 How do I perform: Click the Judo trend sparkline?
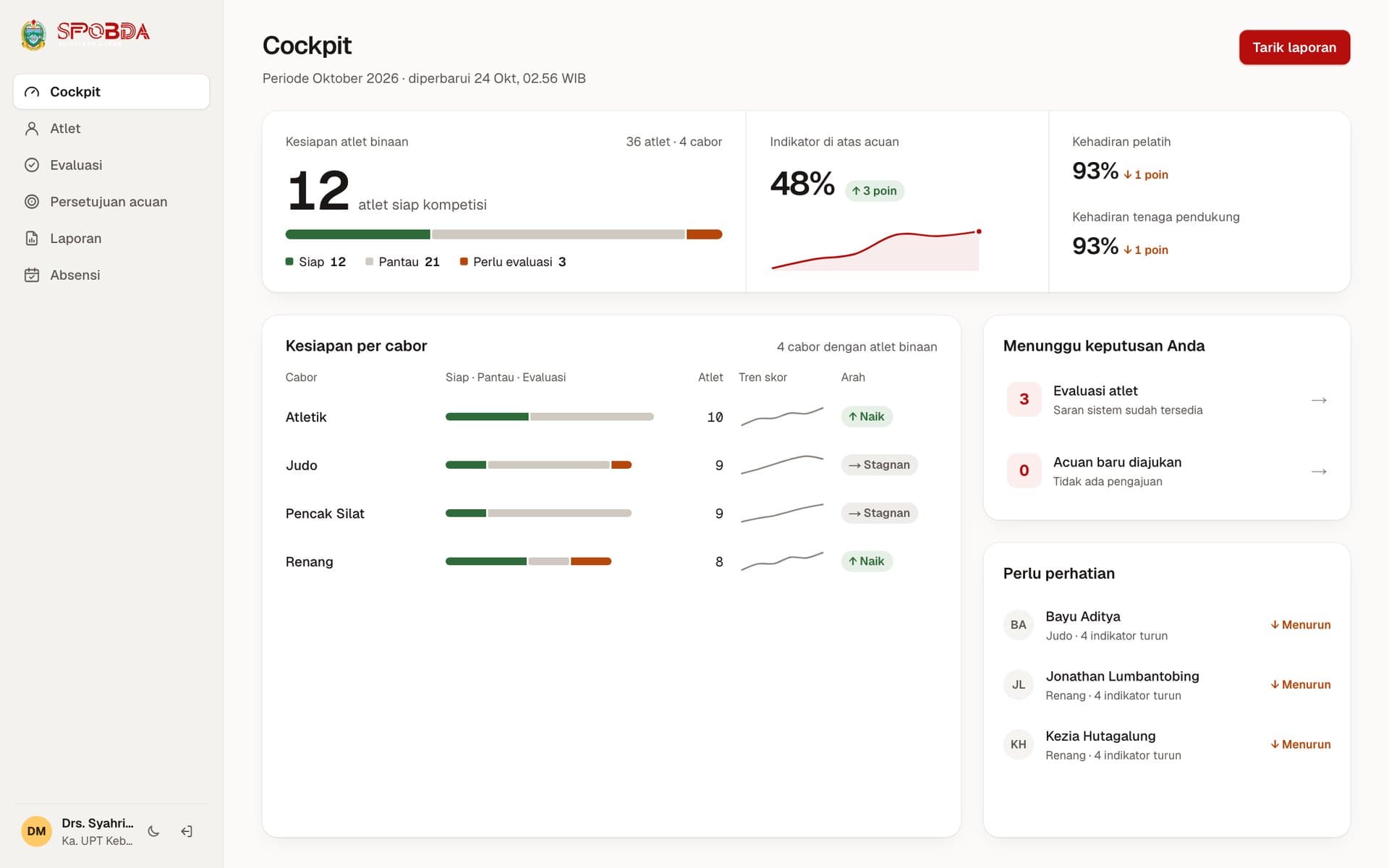click(782, 464)
